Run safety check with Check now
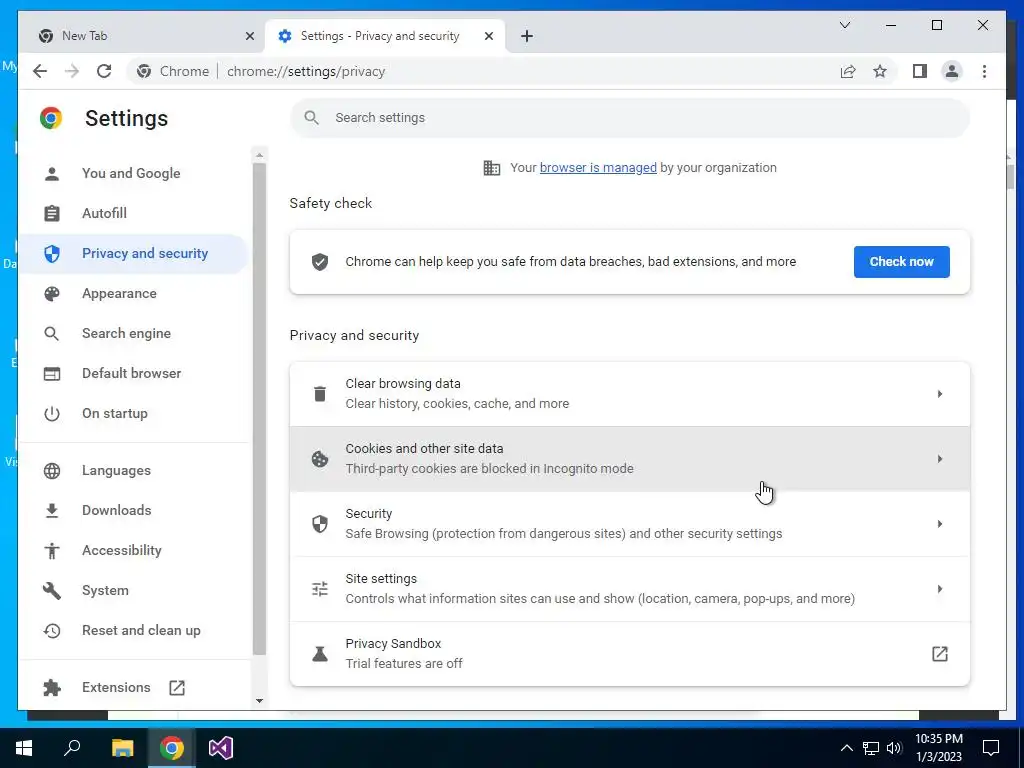Viewport: 1024px width, 768px height. [901, 262]
